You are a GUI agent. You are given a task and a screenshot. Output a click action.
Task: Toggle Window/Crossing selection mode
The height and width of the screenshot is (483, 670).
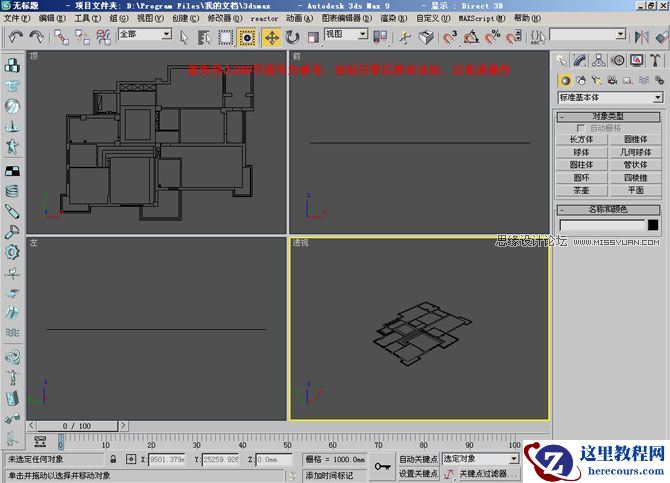(247, 38)
